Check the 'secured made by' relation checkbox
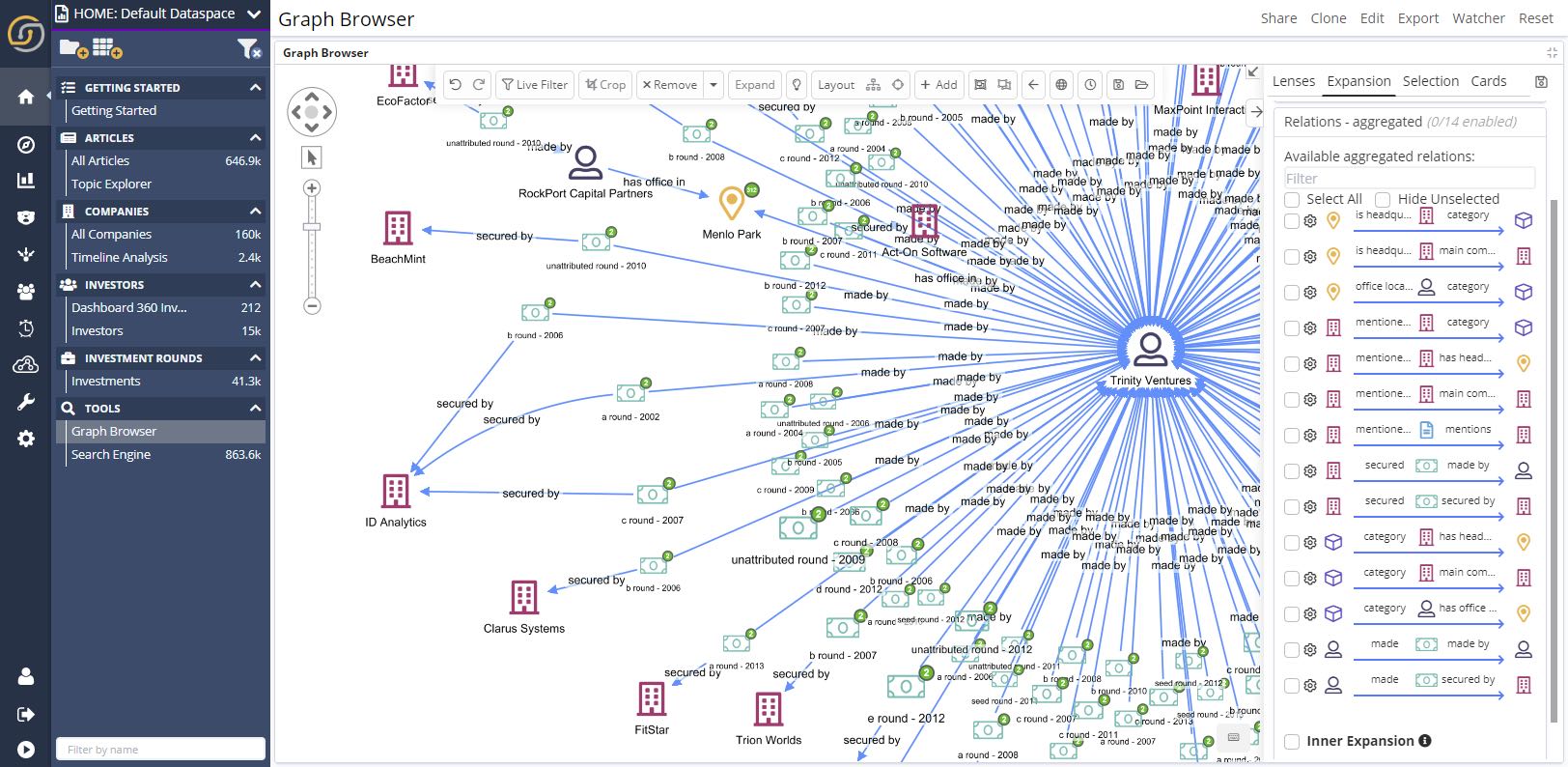1568x767 pixels. click(1292, 470)
